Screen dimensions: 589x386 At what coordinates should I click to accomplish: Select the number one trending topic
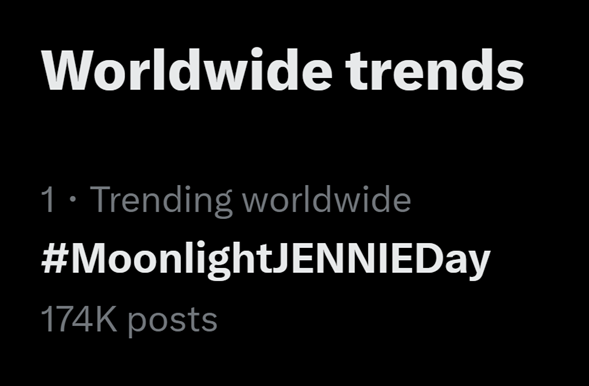click(266, 260)
